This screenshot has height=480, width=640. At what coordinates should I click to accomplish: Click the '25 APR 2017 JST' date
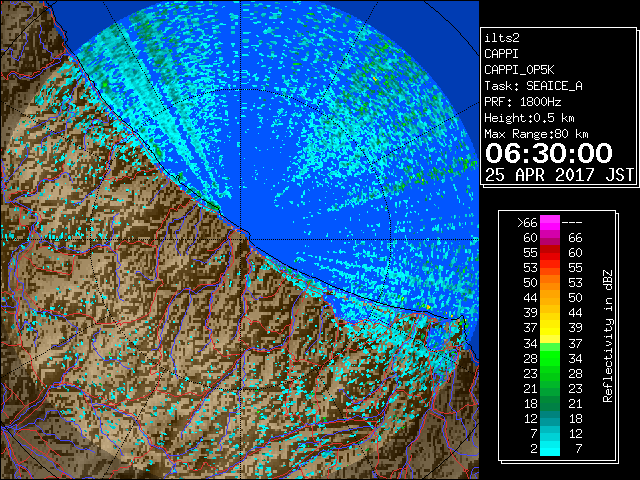click(x=559, y=175)
